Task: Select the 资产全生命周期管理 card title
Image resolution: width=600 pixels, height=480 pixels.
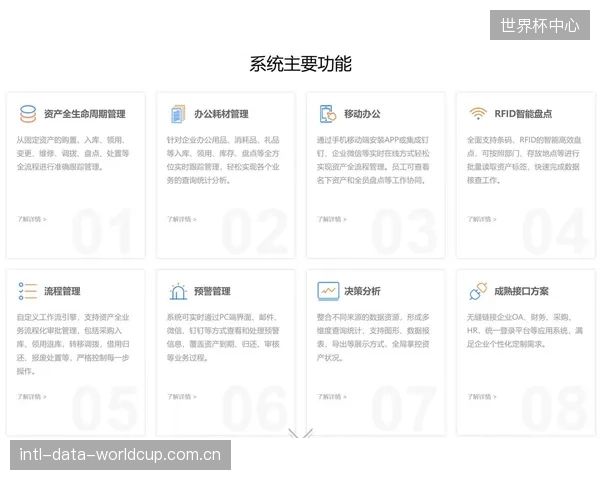Action: pos(85,114)
